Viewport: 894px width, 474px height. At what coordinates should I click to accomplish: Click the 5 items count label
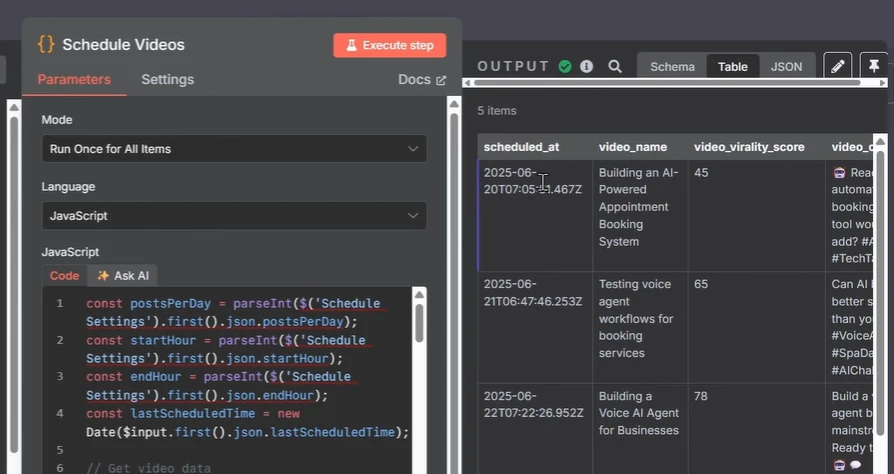coord(497,111)
